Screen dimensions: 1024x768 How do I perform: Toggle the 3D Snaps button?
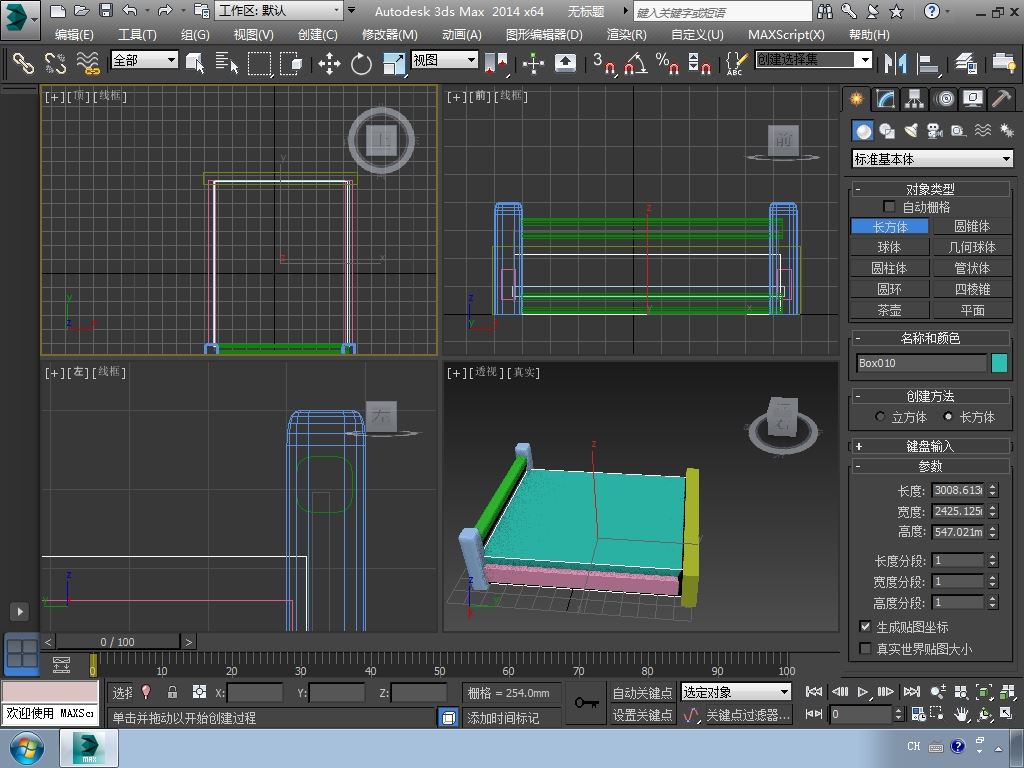(604, 63)
